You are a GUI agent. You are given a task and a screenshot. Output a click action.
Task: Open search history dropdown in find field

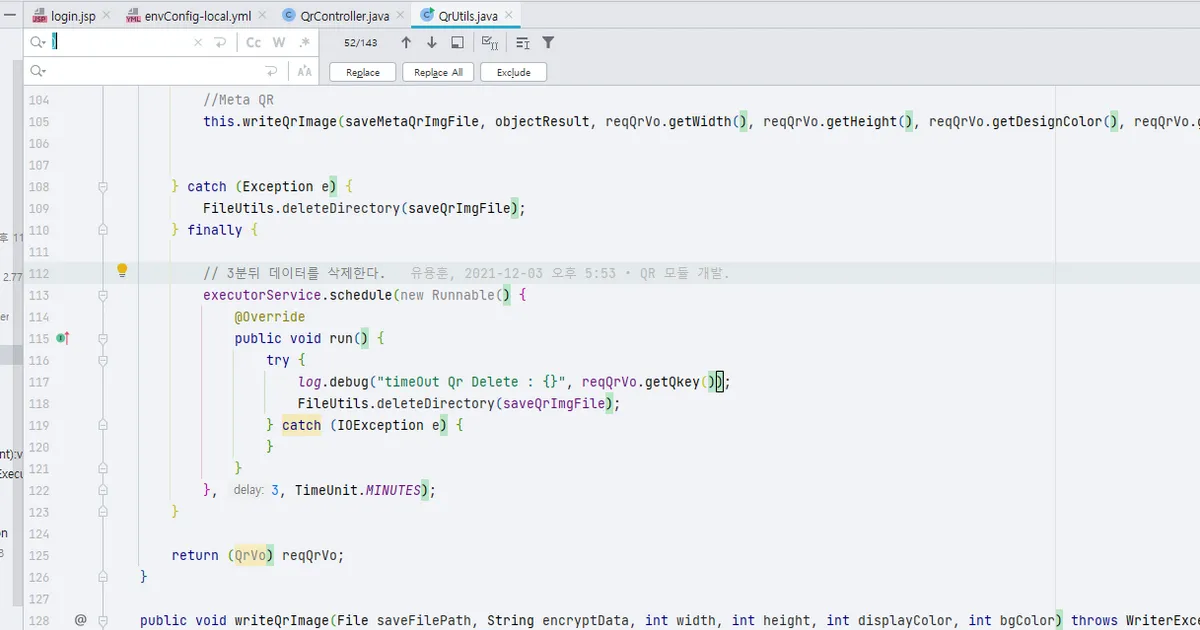38,43
